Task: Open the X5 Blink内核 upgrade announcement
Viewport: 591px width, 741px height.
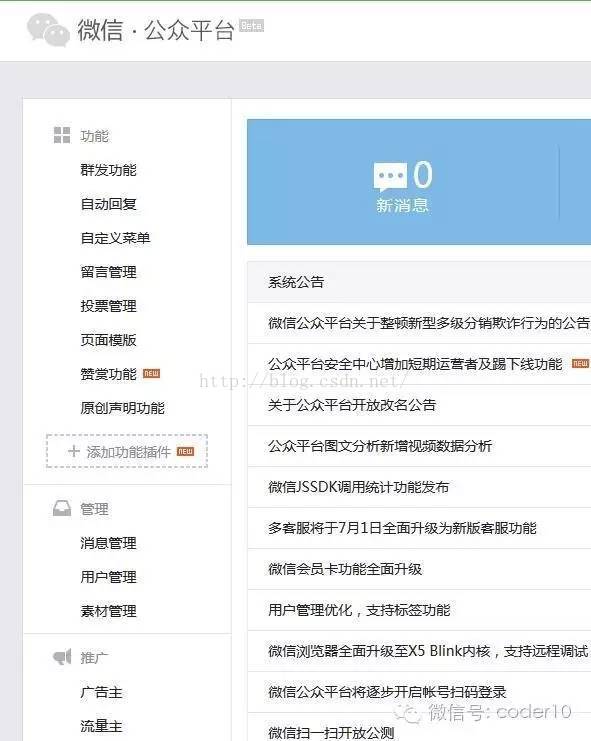Action: pyautogui.click(x=428, y=651)
